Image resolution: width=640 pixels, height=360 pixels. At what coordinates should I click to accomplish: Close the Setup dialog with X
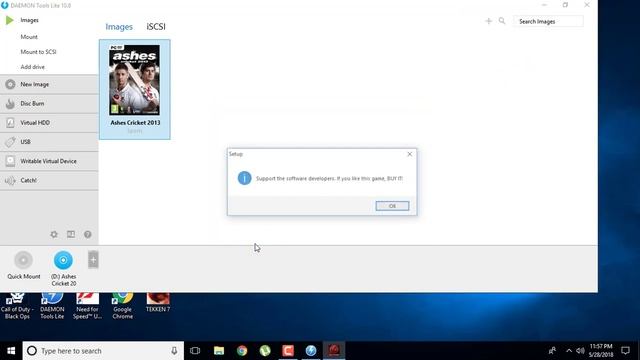(x=409, y=154)
